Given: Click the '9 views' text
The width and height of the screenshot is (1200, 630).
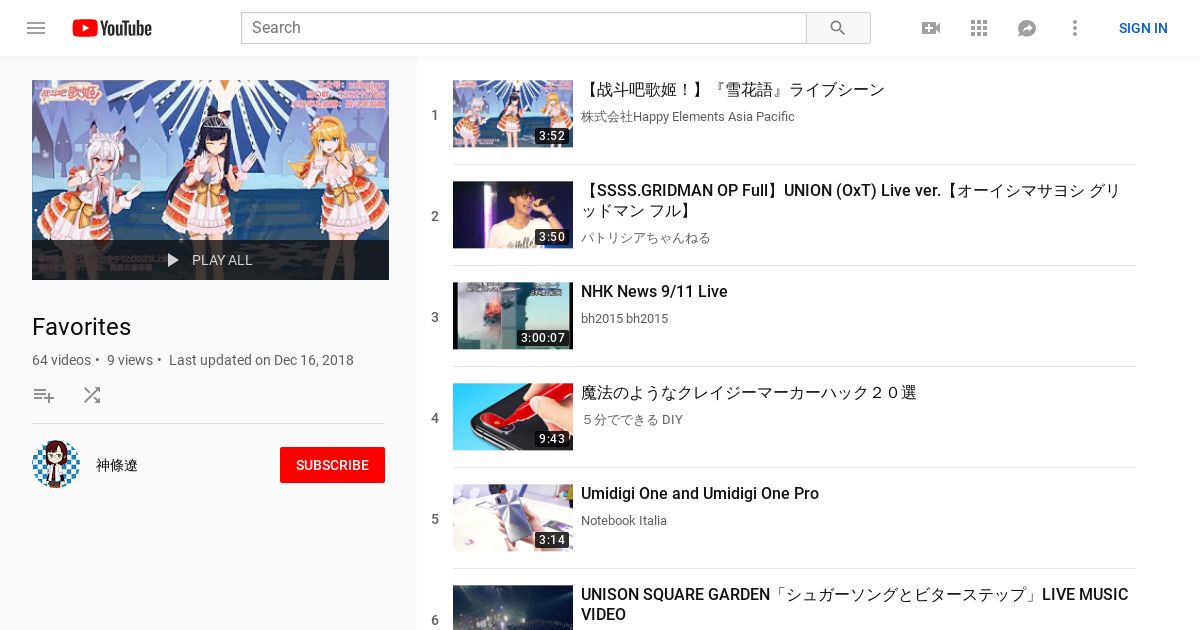Looking at the screenshot, I should [130, 360].
